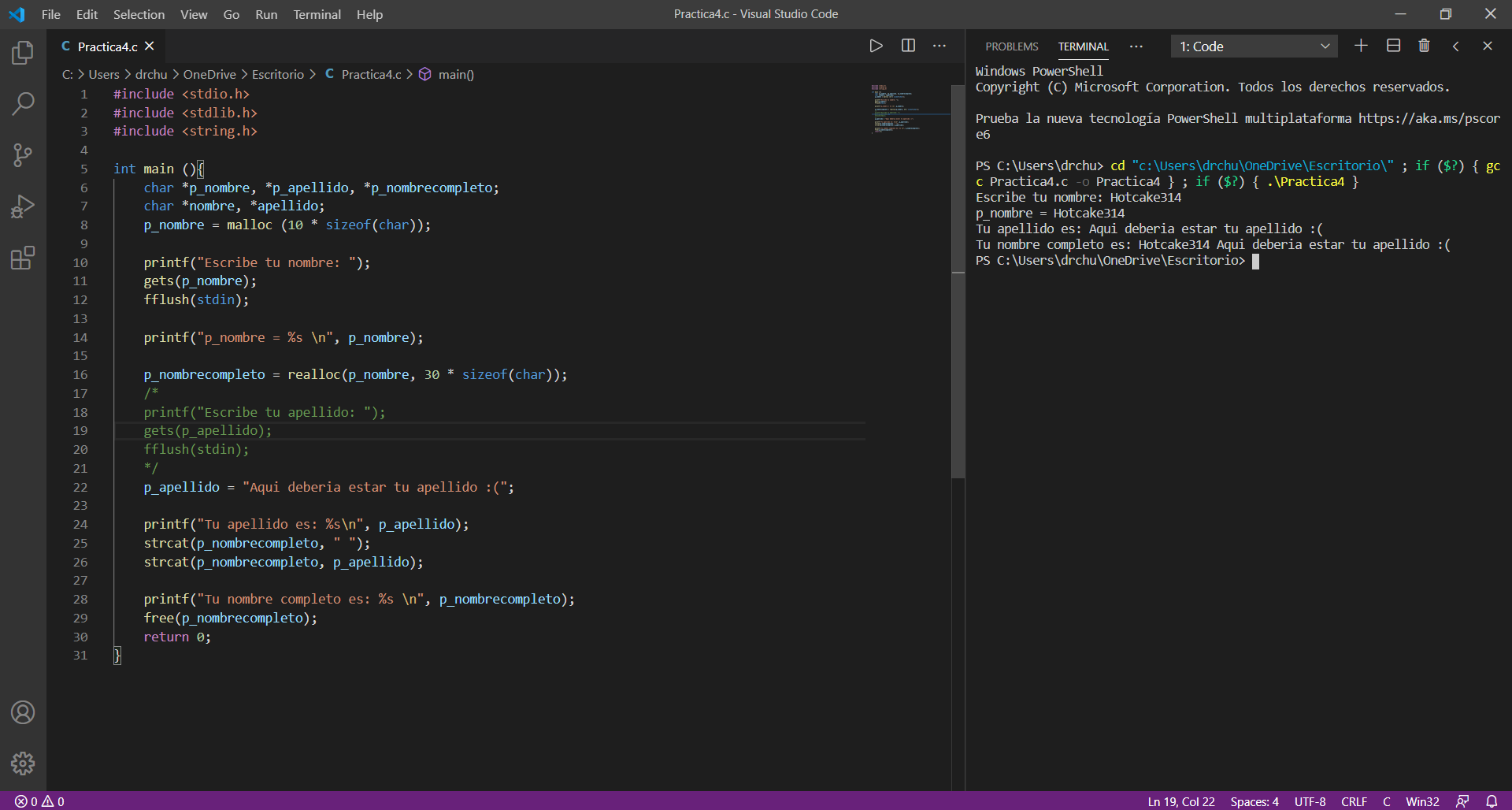Viewport: 1512px width, 810px height.
Task: Expand the C: drive breadcrumb
Action: (68, 74)
